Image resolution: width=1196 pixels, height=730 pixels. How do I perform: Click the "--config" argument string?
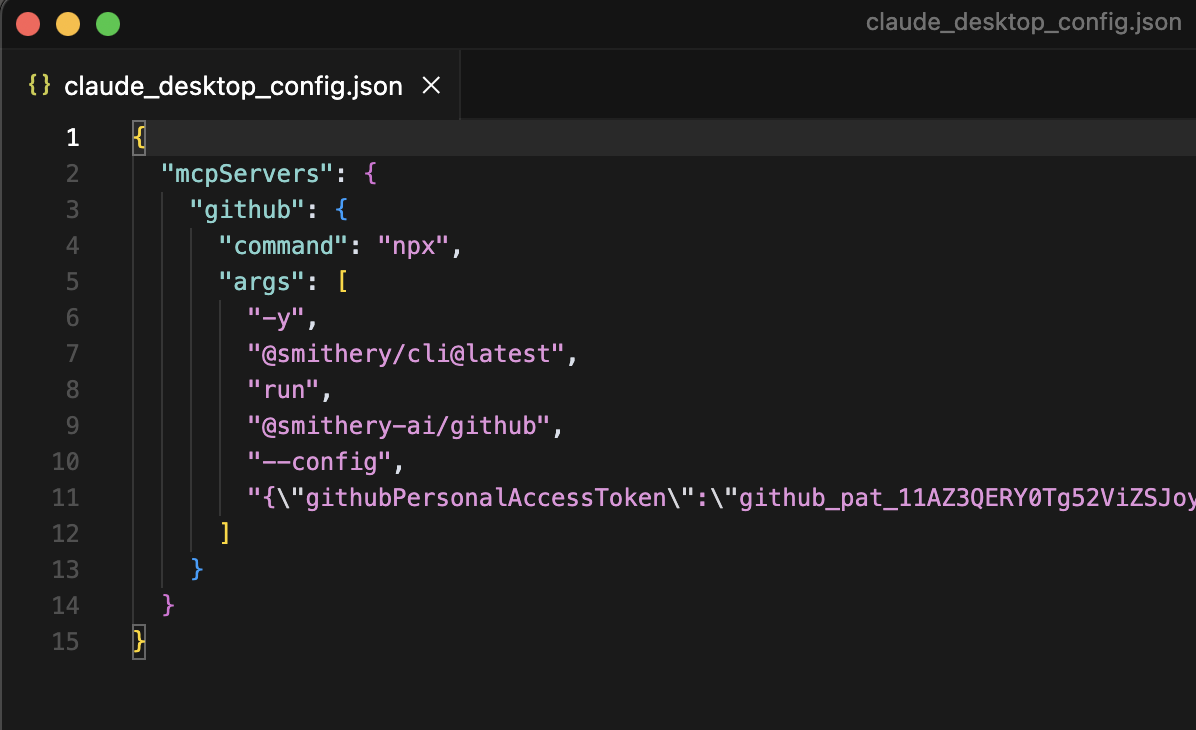click(320, 462)
